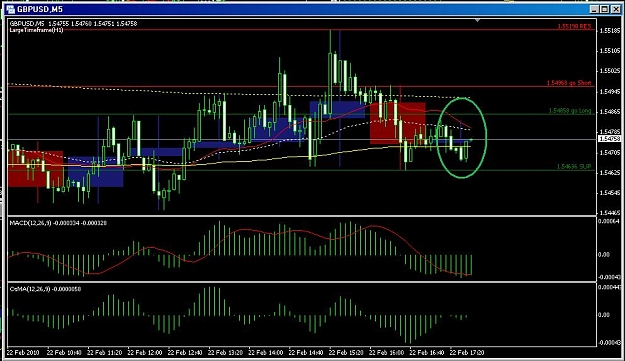This screenshot has height=361, width=625.
Task: Click 1.54705 on the price axis
Action: click(x=610, y=152)
